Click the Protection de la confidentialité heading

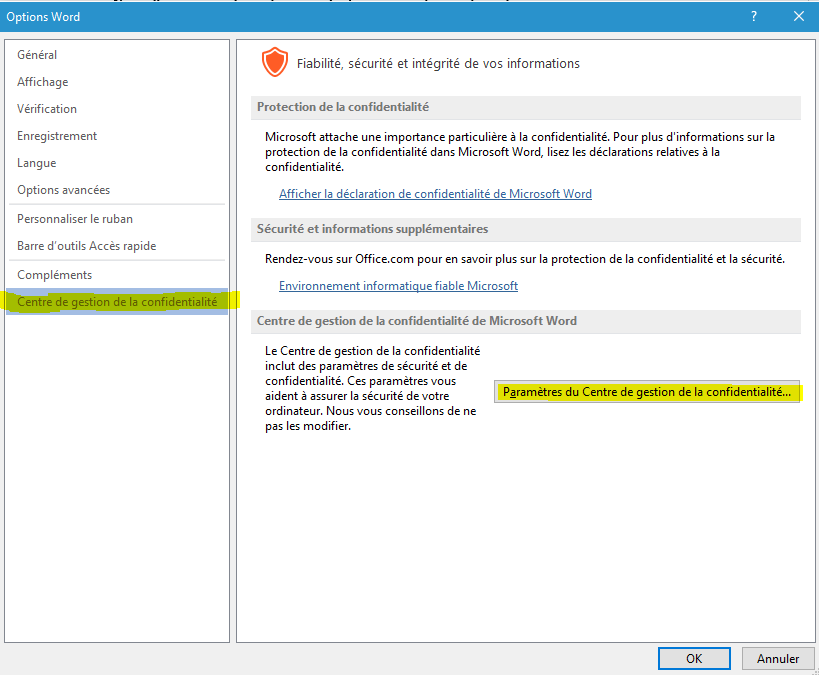[343, 107]
